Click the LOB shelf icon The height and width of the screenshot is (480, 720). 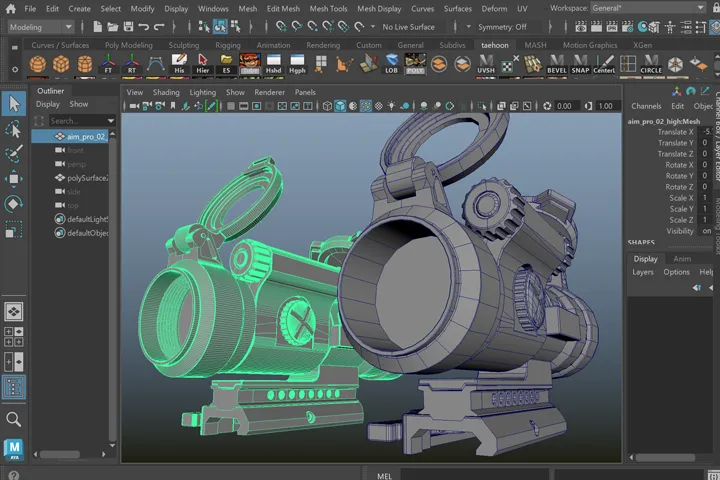(x=391, y=64)
